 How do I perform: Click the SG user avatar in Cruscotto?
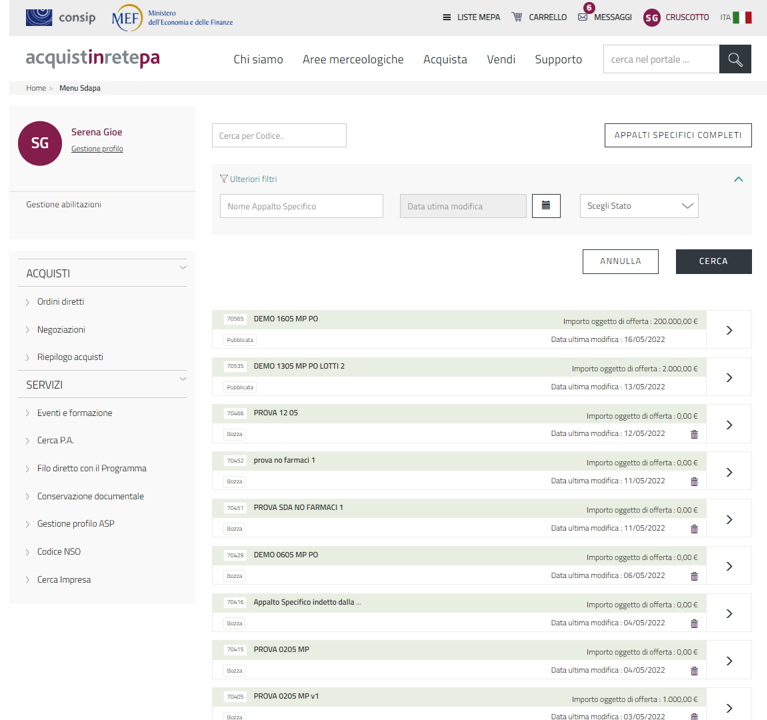click(x=652, y=18)
